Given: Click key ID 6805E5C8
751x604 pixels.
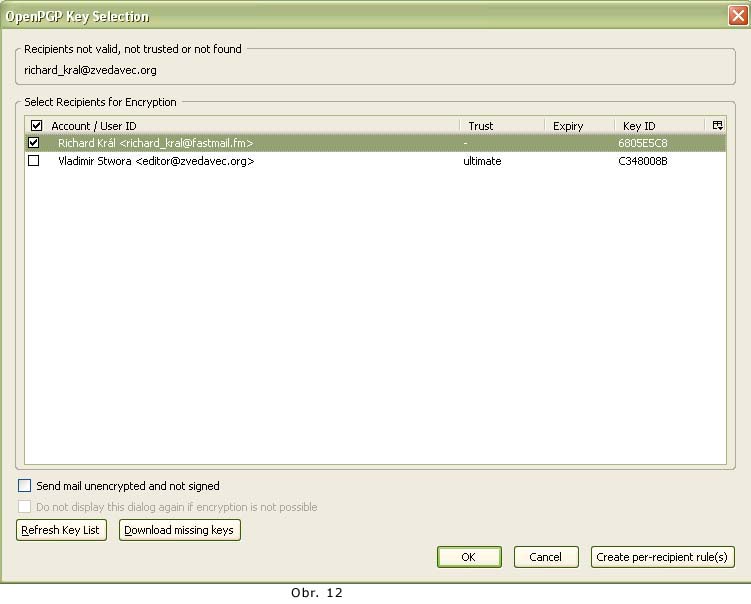Looking at the screenshot, I should click(642, 143).
